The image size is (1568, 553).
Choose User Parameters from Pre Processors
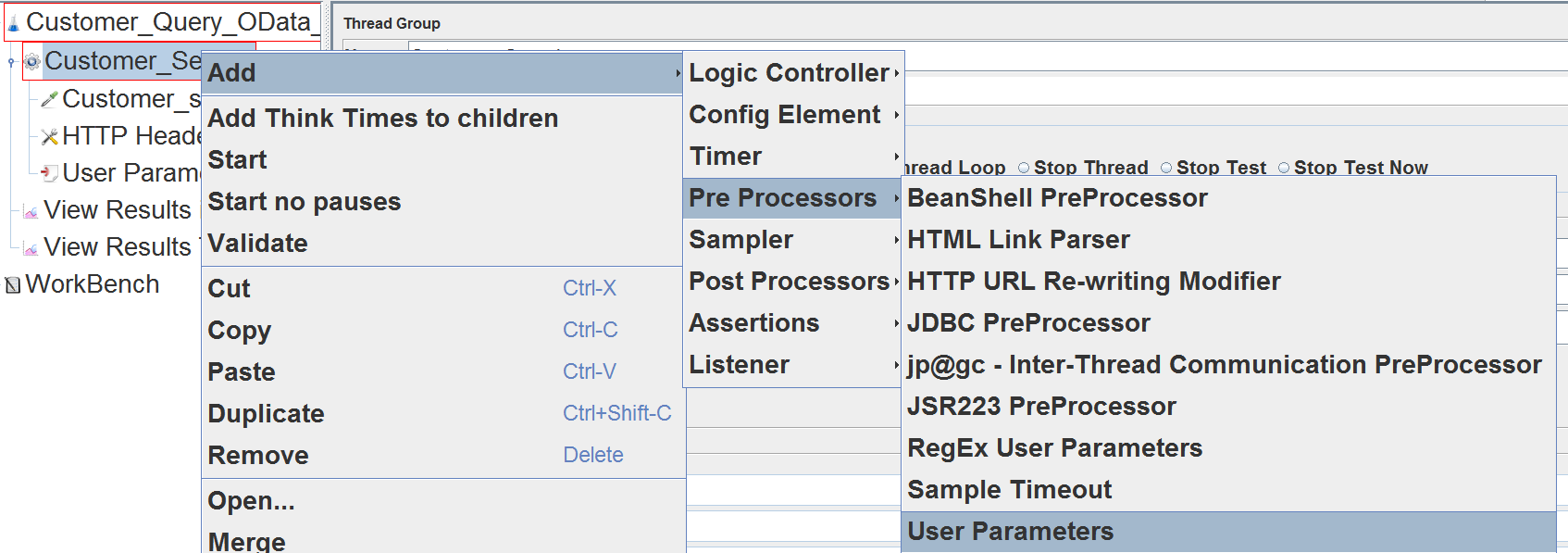point(1010,532)
